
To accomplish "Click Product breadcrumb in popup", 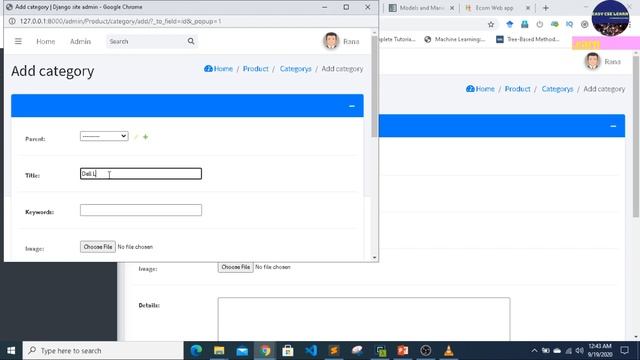I will pos(256,69).
